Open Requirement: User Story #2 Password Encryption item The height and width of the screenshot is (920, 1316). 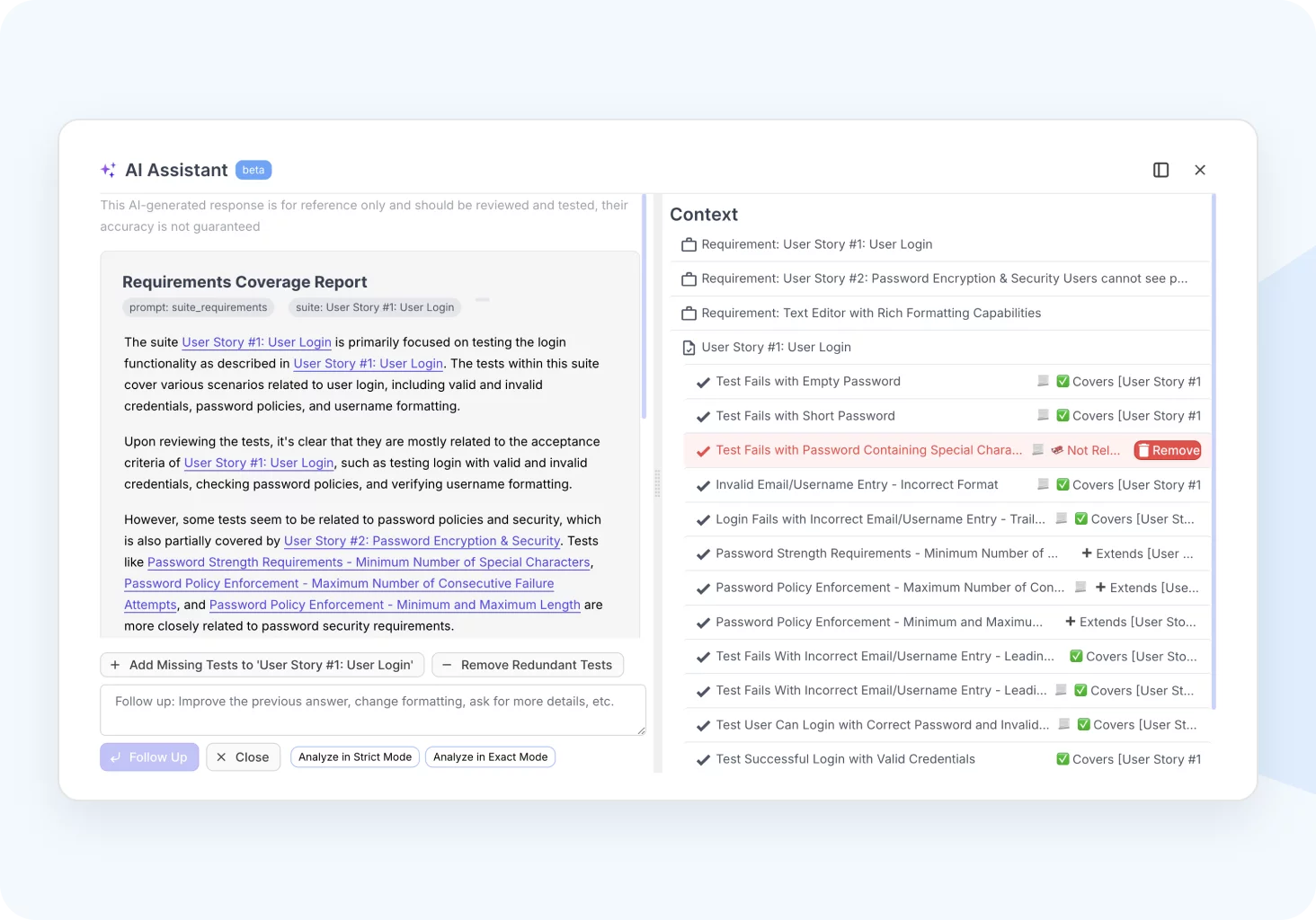(x=944, y=279)
